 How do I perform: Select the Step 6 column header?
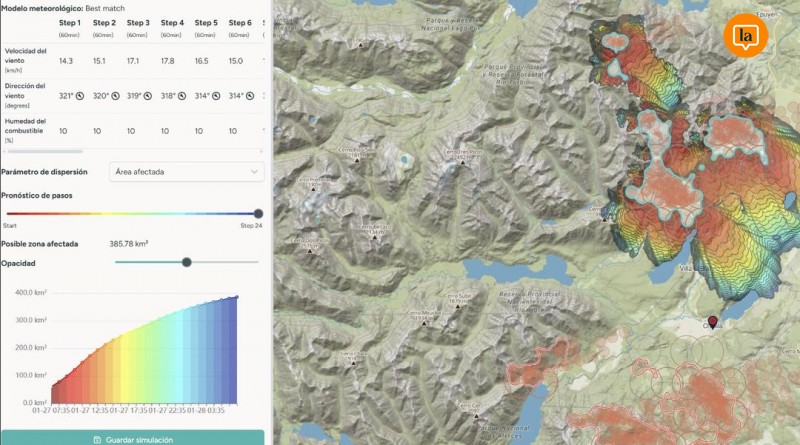coord(240,22)
